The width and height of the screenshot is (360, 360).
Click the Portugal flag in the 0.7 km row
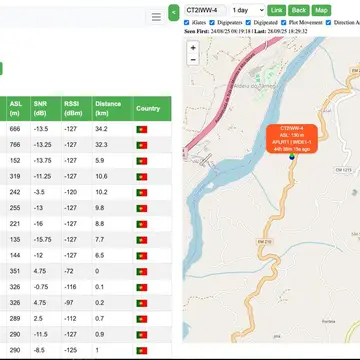click(x=142, y=319)
